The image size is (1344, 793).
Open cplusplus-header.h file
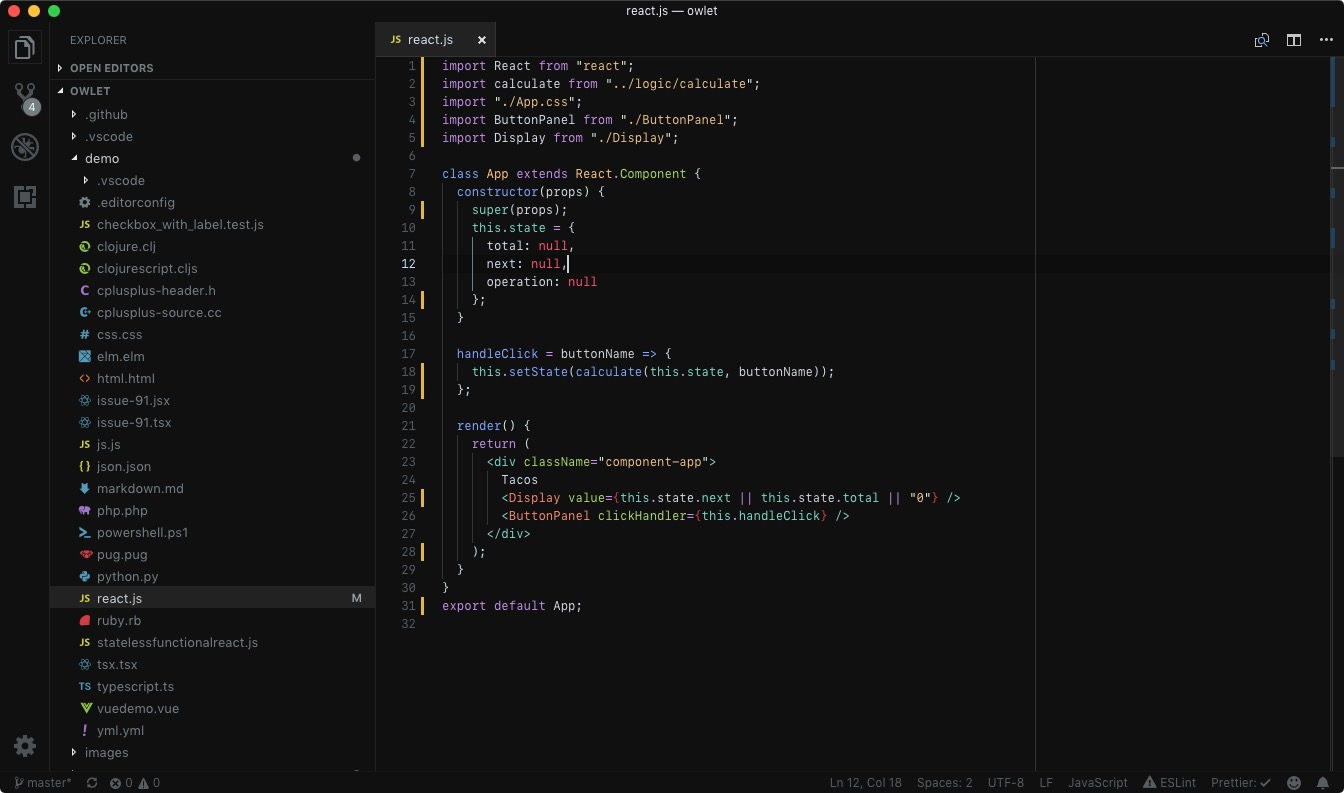pos(212,290)
